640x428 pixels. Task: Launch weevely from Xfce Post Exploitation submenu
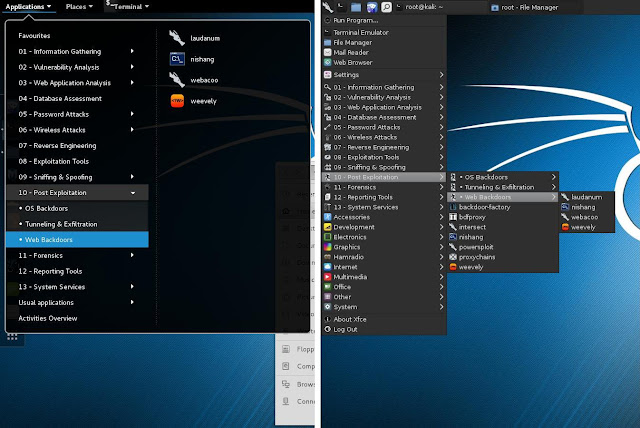(x=502, y=267)
